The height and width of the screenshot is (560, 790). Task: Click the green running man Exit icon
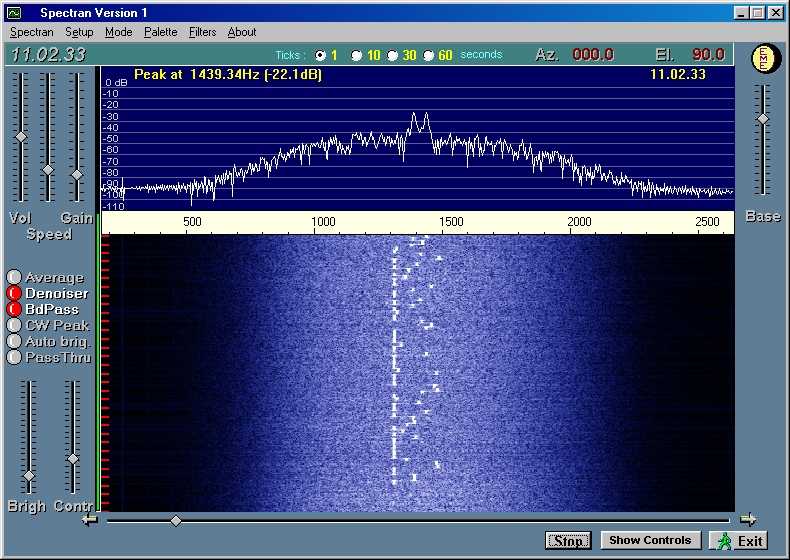pos(723,540)
